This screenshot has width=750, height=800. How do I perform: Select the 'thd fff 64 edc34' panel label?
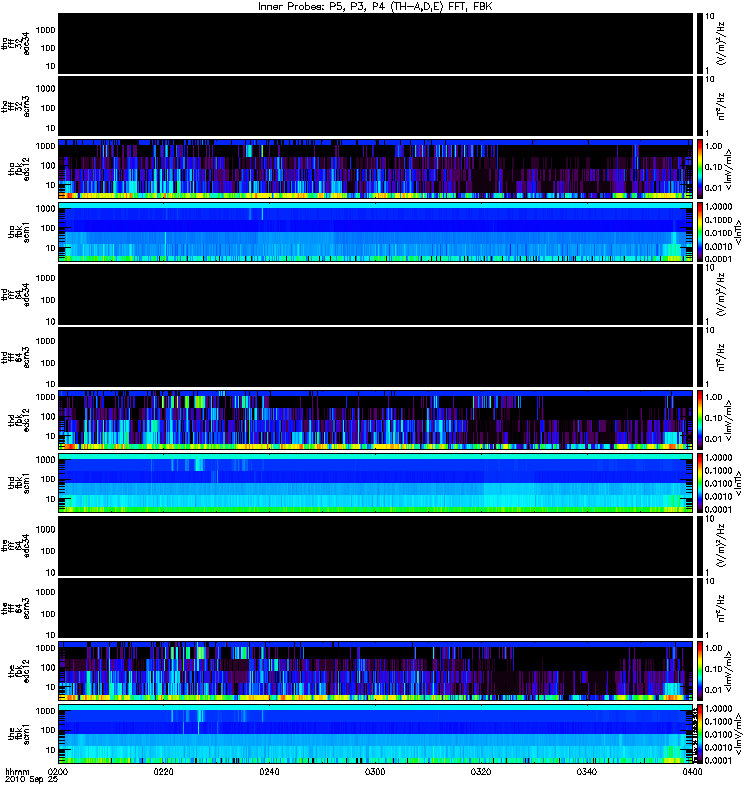(16, 295)
